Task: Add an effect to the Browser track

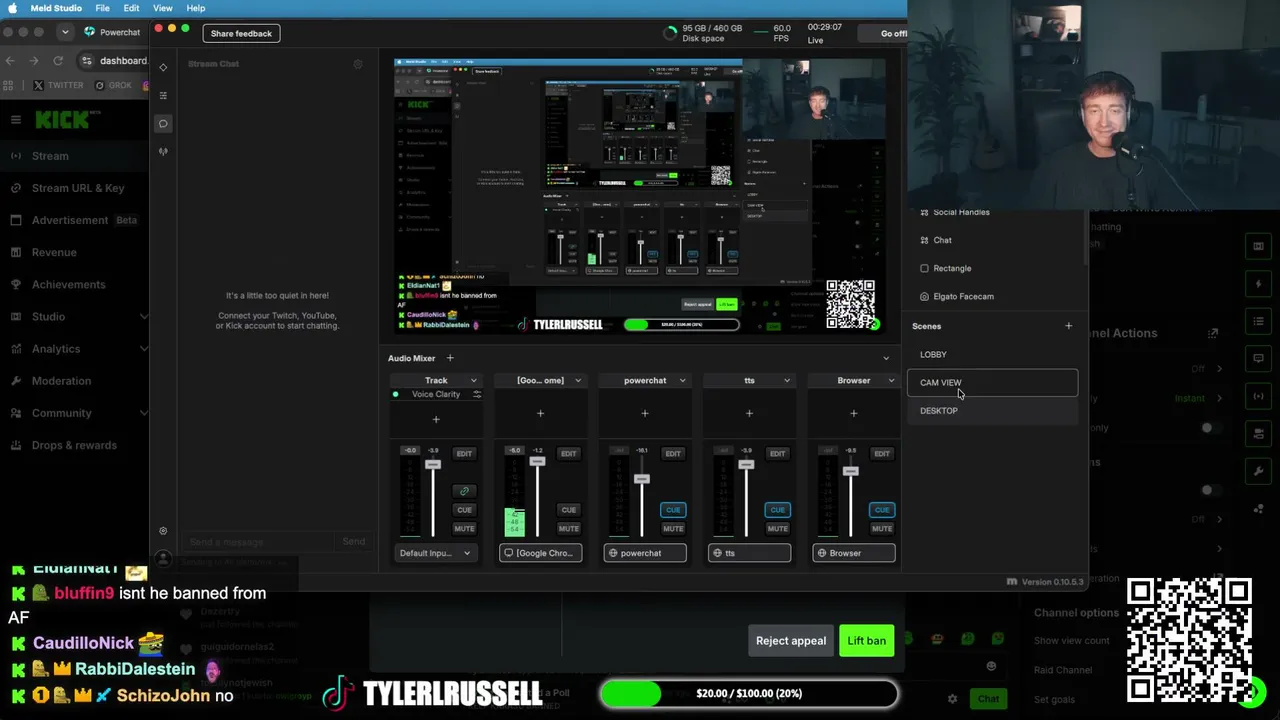Action: click(853, 413)
